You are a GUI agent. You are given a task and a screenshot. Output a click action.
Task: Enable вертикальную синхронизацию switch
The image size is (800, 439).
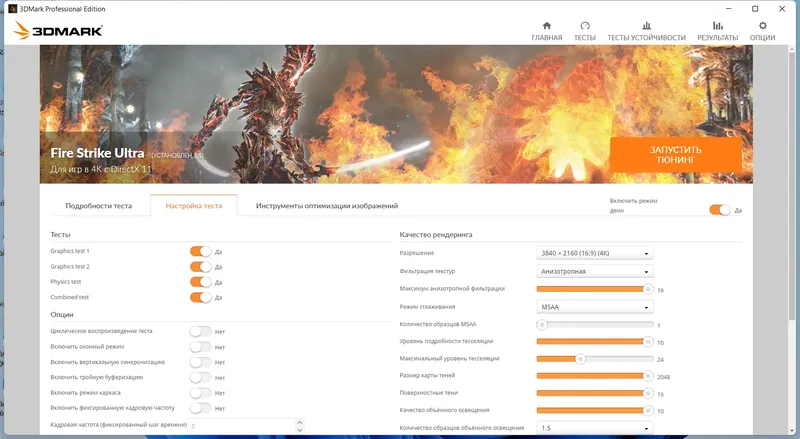200,362
